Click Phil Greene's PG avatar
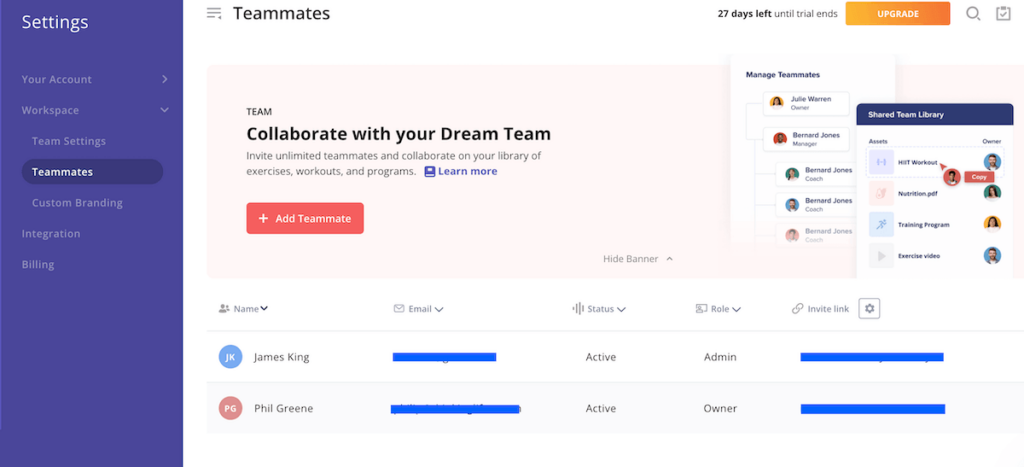The height and width of the screenshot is (467, 1024). click(x=230, y=408)
